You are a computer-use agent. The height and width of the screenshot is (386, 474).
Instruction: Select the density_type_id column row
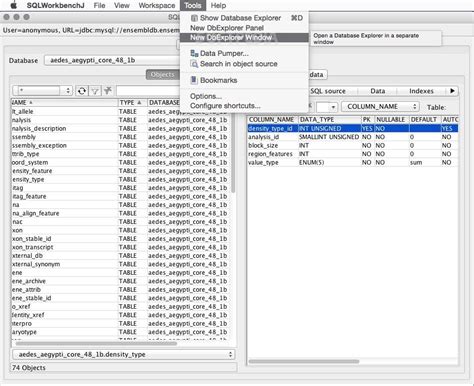353,128
